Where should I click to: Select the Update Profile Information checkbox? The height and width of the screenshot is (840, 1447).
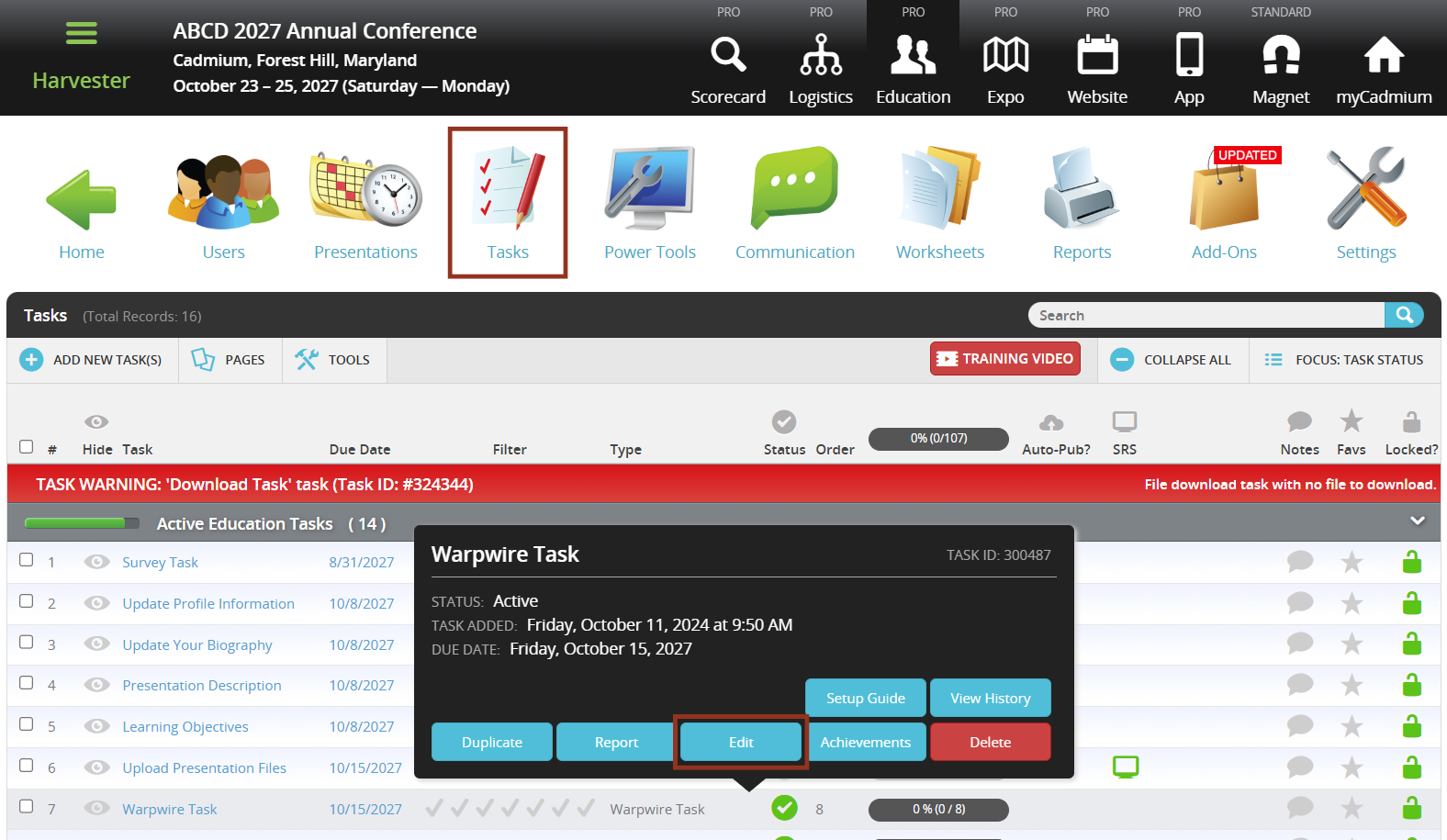click(27, 601)
